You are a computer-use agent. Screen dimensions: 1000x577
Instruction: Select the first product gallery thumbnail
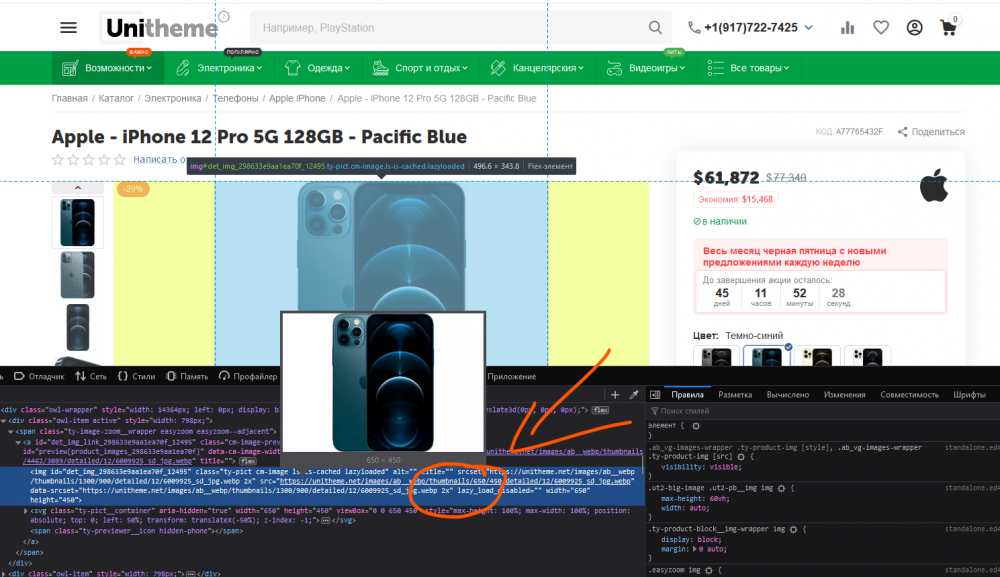(x=78, y=222)
